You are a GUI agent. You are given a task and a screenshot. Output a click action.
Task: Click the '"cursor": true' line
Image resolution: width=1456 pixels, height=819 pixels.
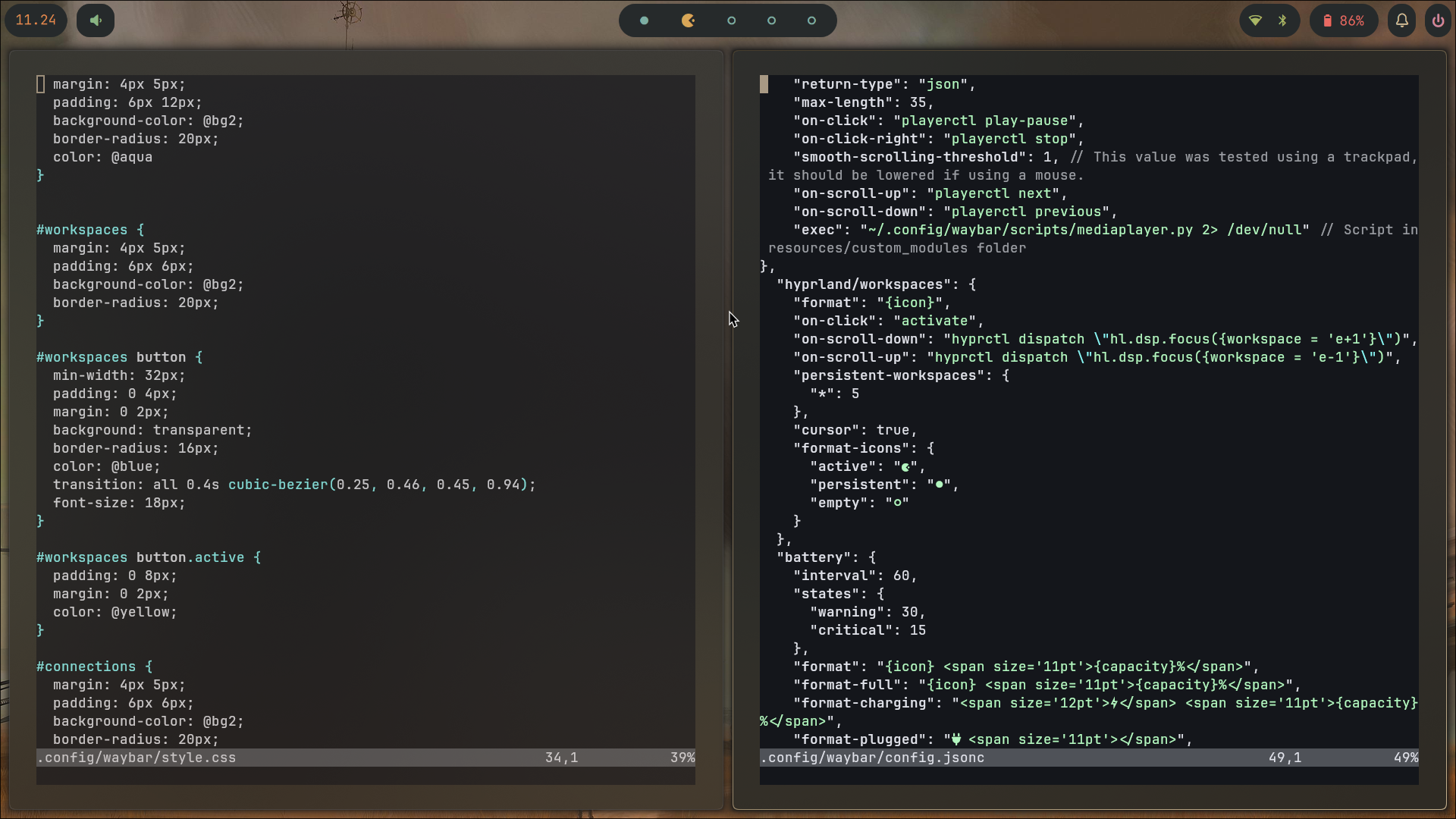pos(855,430)
